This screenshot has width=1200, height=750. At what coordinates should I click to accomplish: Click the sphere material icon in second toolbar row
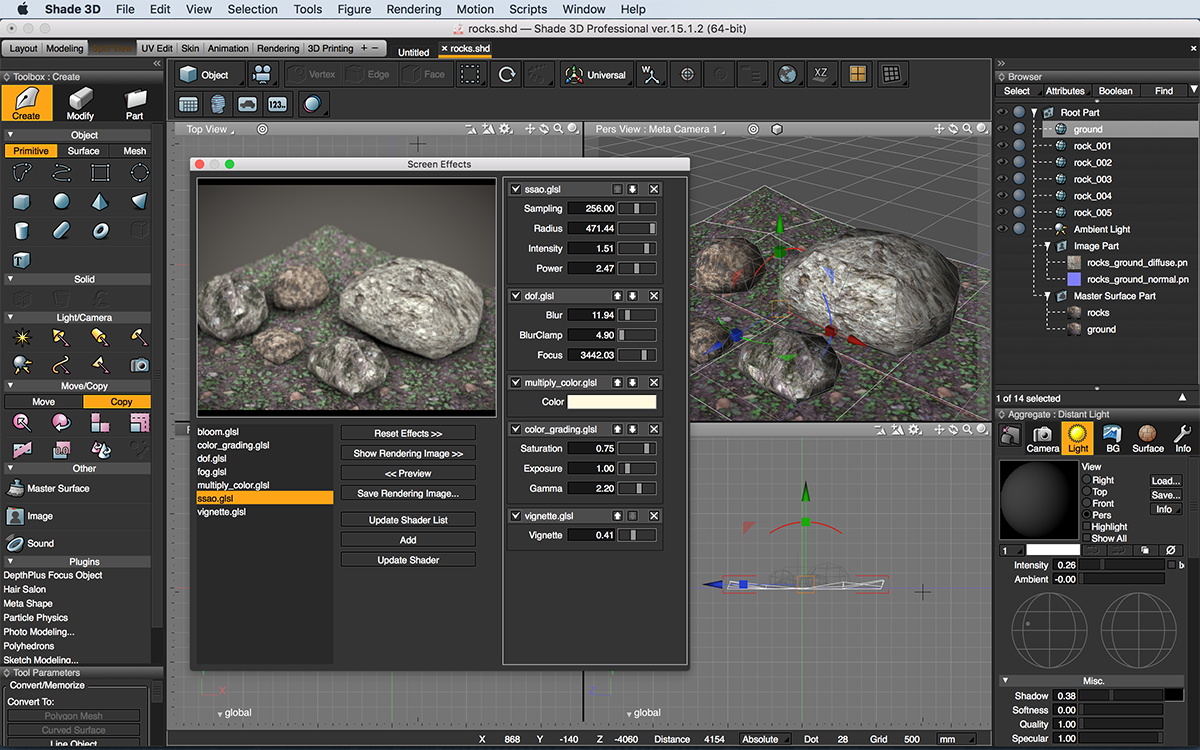coord(314,104)
